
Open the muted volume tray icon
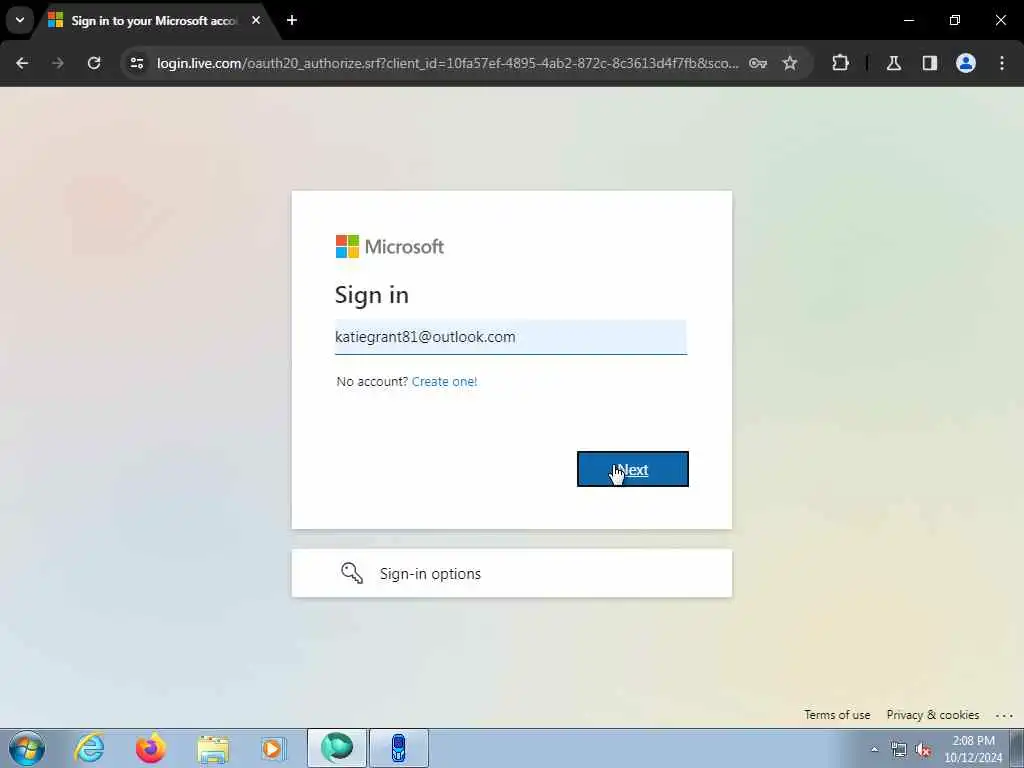[923, 750]
